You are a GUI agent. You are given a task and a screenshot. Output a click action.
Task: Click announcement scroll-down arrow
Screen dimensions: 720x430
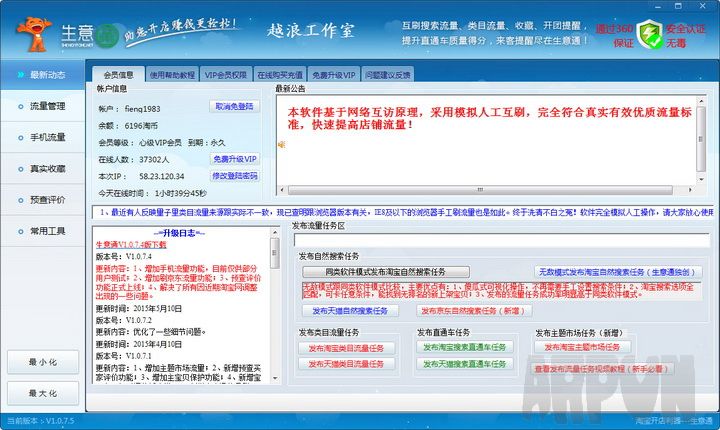coord(701,180)
